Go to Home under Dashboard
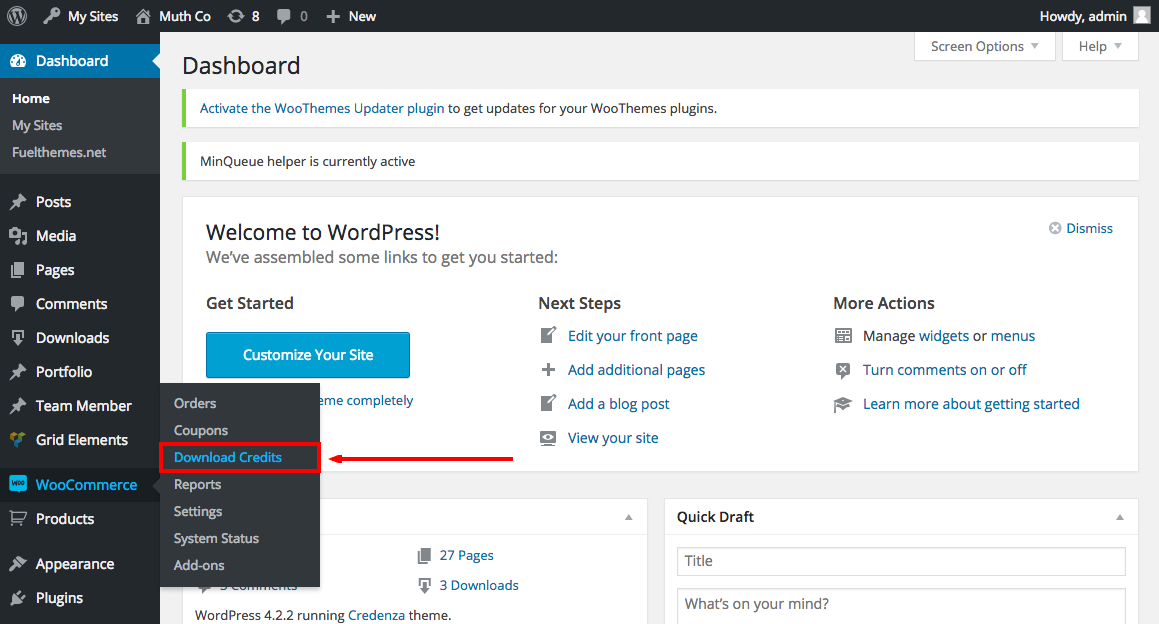Image resolution: width=1159 pixels, height=624 pixels. point(31,98)
